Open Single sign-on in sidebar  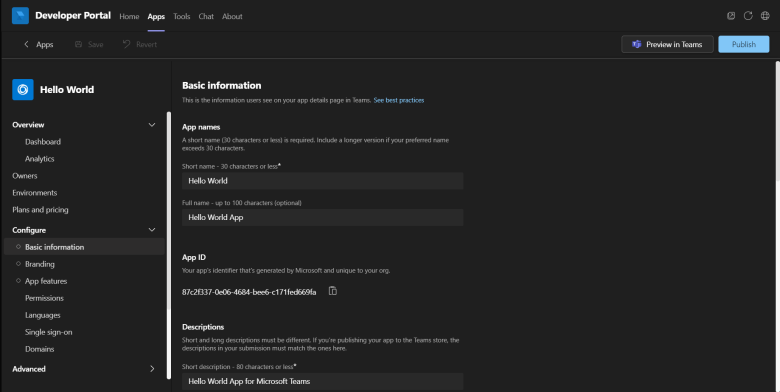(x=49, y=332)
